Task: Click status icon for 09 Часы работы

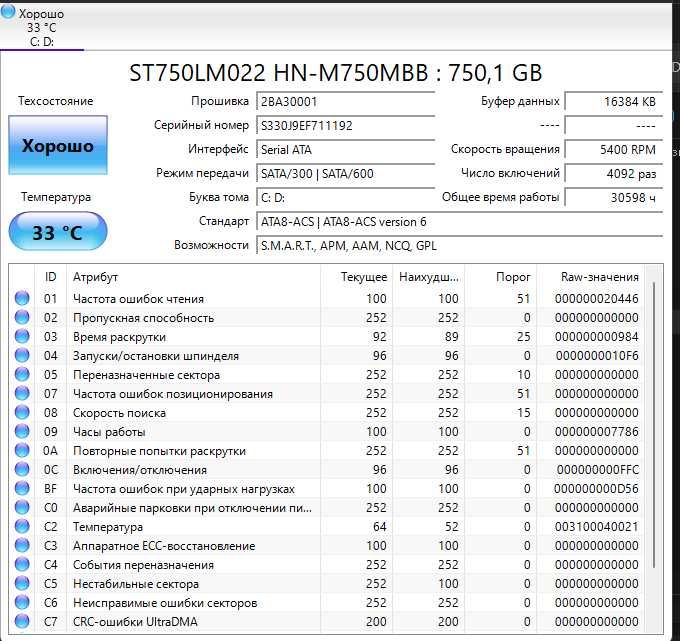Action: pos(22,432)
